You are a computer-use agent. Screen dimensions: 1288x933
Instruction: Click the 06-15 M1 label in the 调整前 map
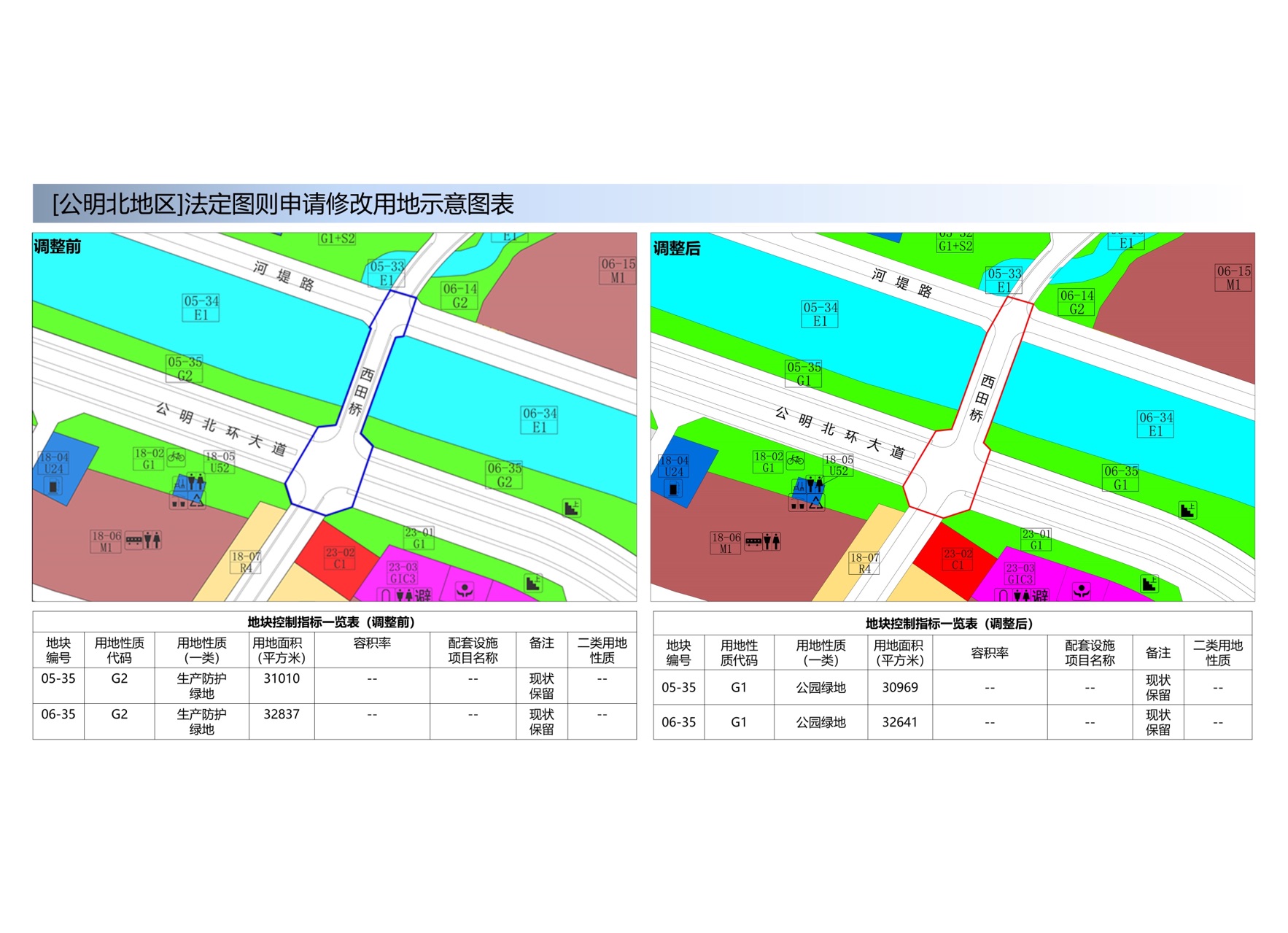(618, 271)
